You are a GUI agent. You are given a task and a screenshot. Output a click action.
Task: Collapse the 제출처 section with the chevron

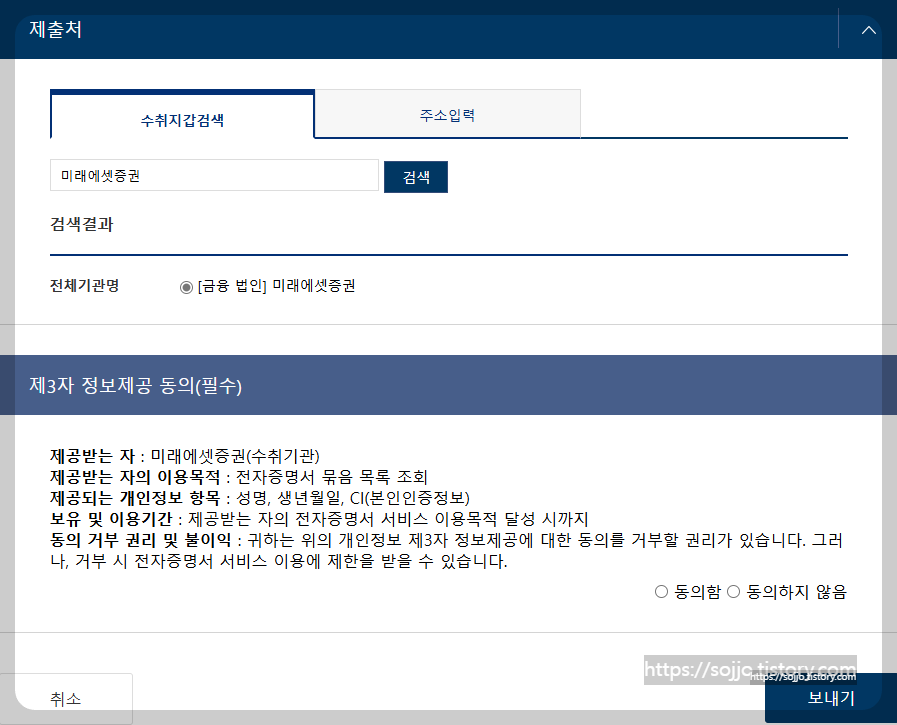(868, 30)
